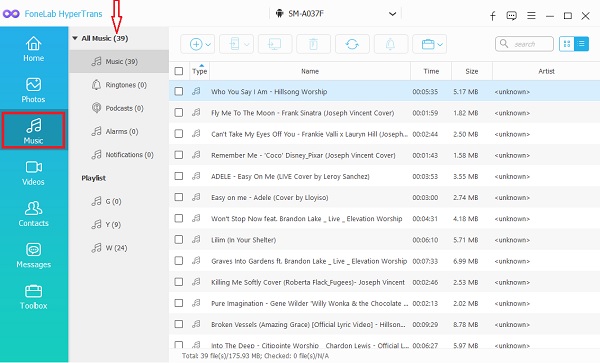This screenshot has height=363, width=600.
Task: Click the toolbox briefcase toolbar icon
Action: pos(427,44)
